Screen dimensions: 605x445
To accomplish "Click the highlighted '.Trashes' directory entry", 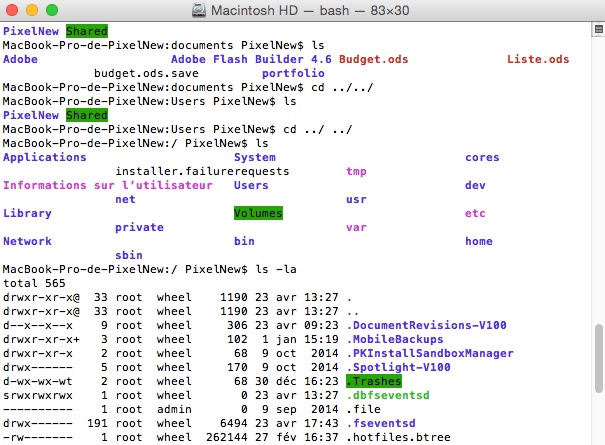I will click(x=374, y=381).
